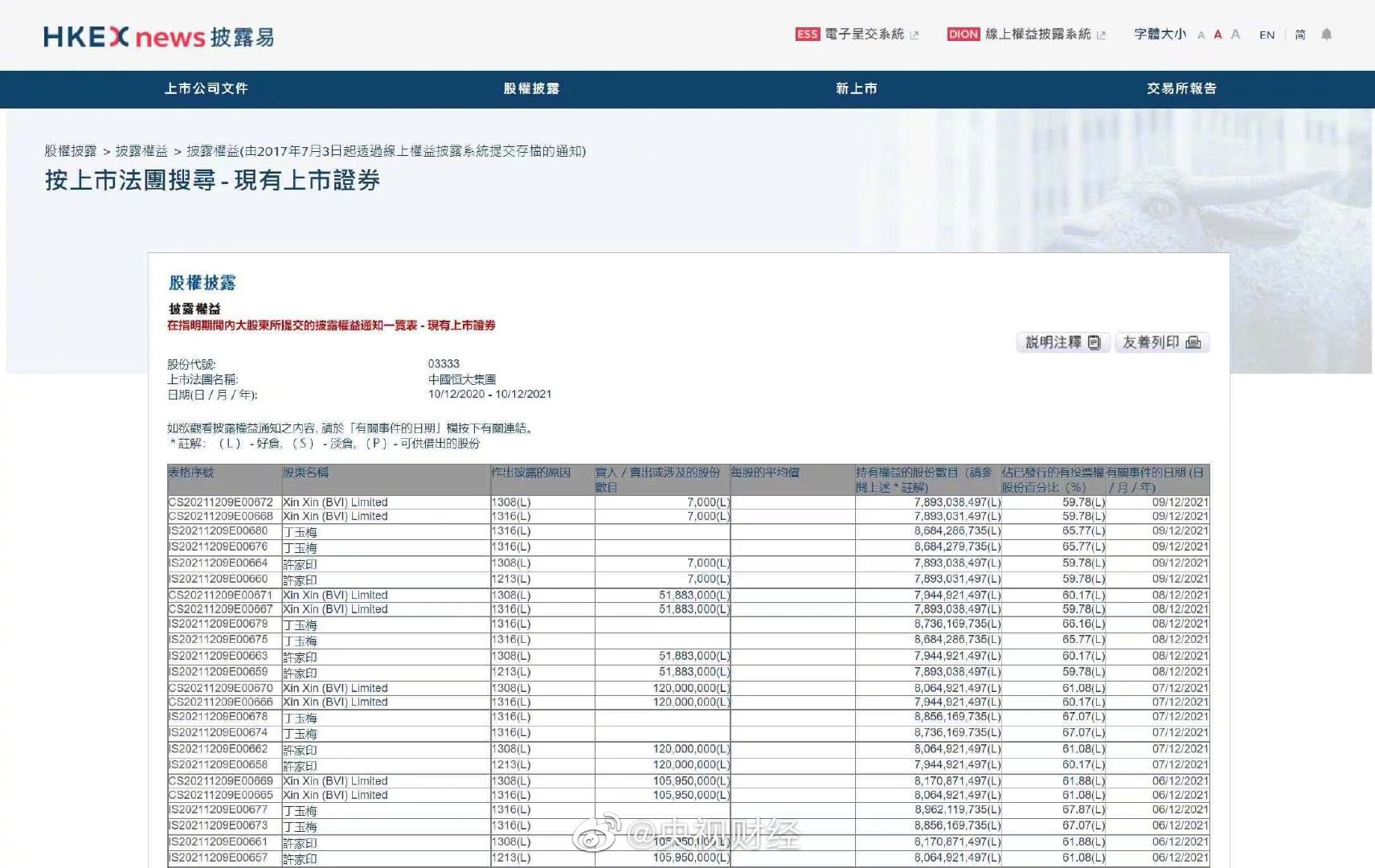1375x868 pixels.
Task: Click 120,000,000(L) in row CS20211209E00666
Action: point(691,702)
